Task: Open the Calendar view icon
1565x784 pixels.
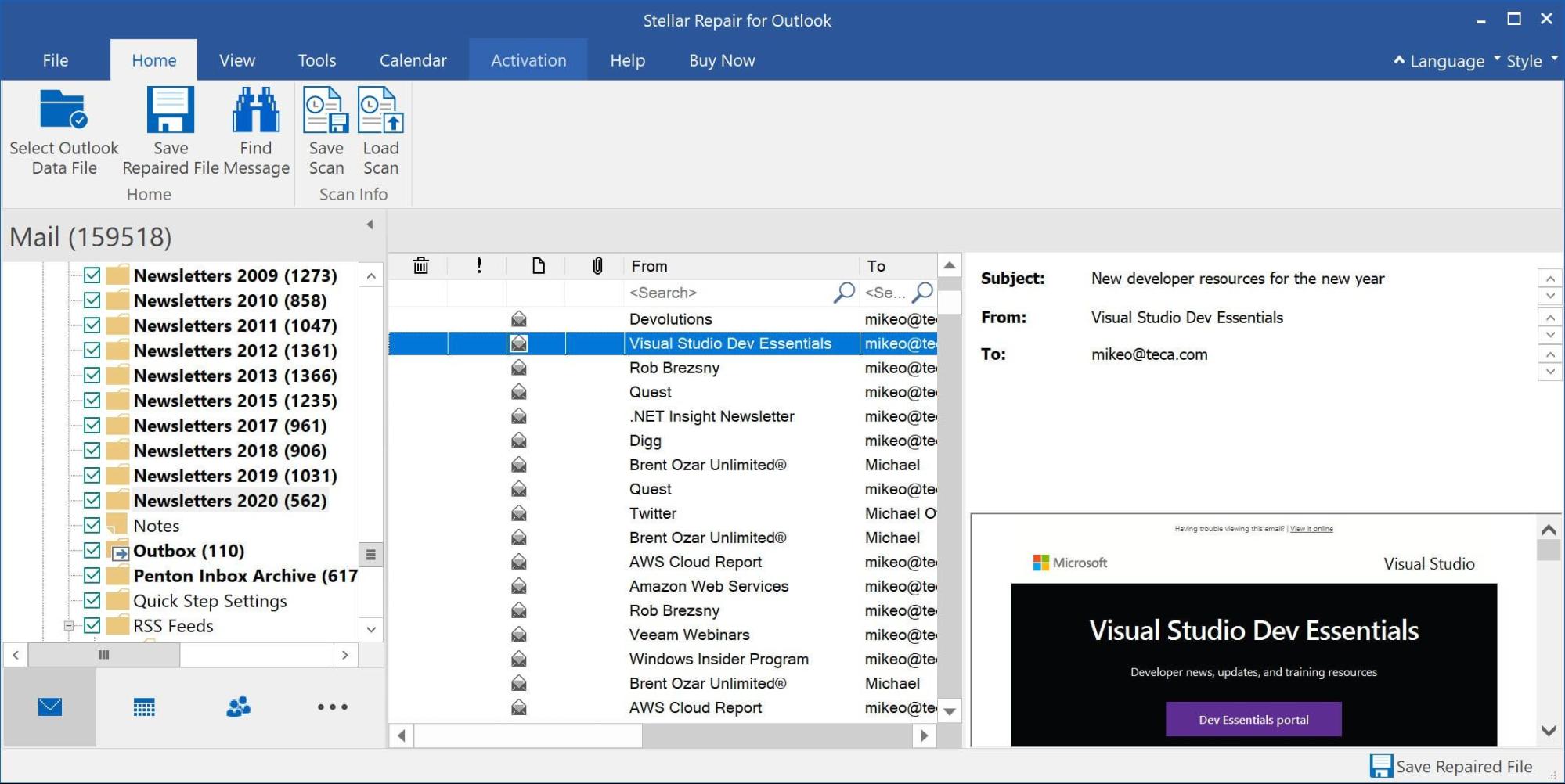Action: [144, 707]
